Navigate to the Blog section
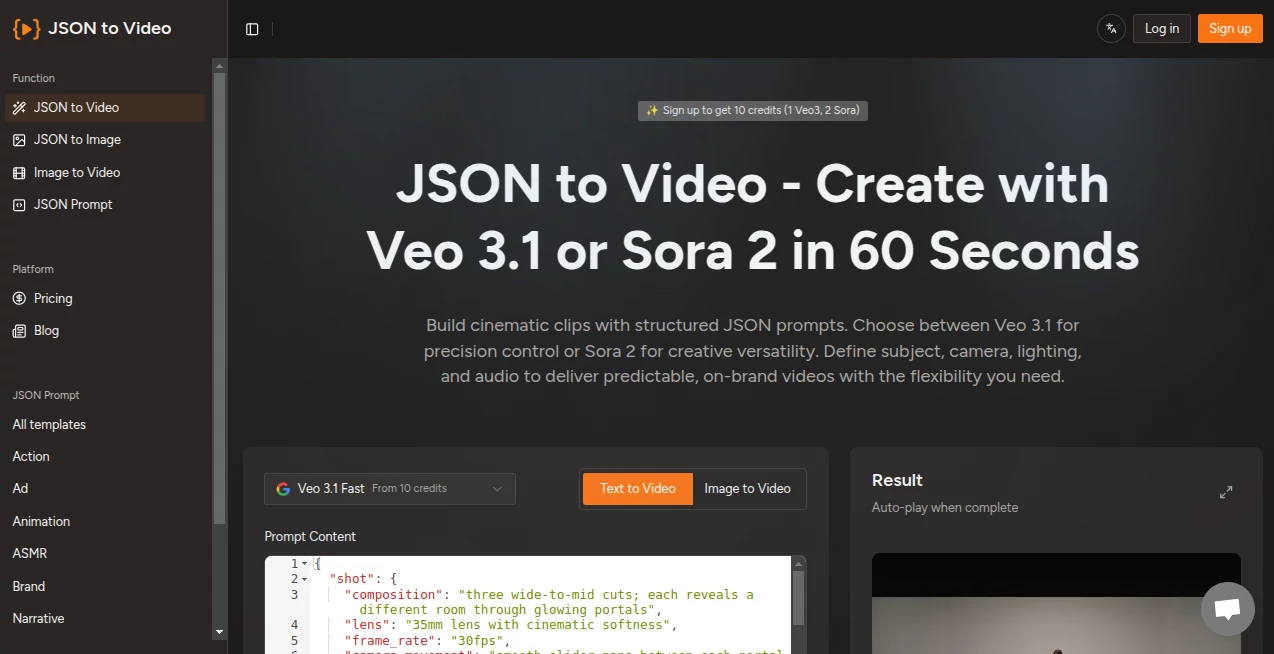Screen dimensions: 1274x654 (44, 330)
